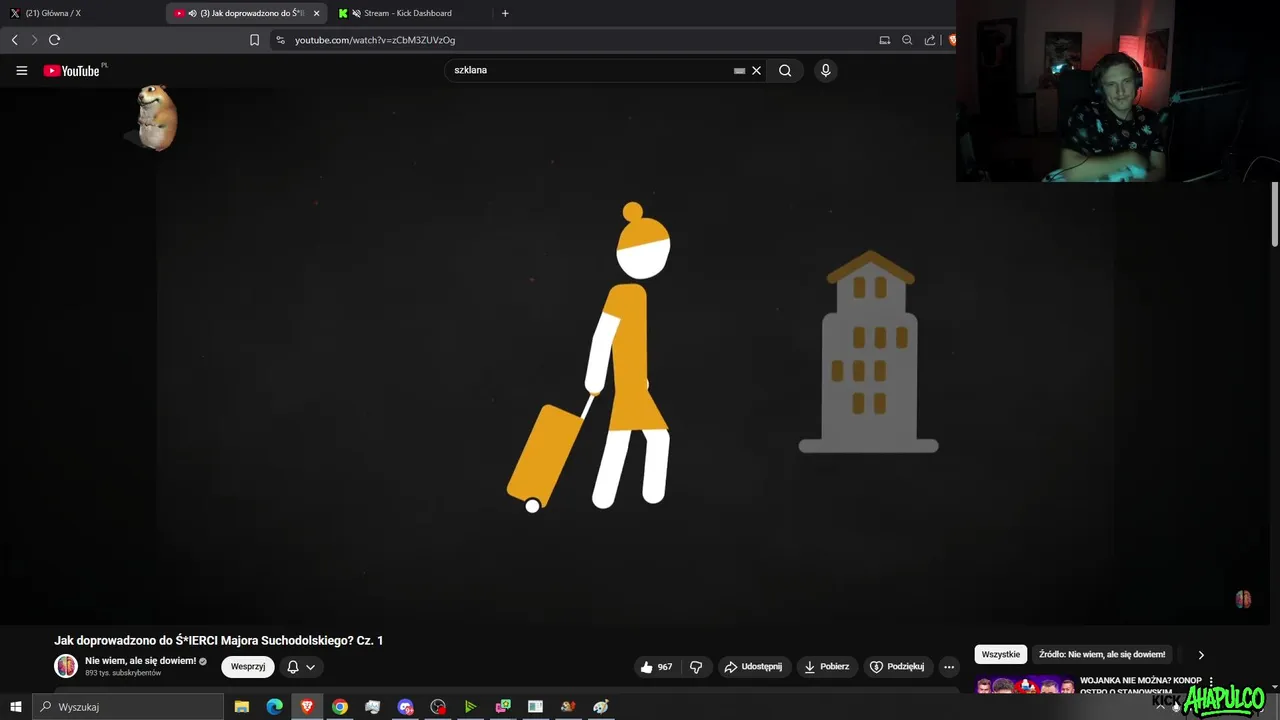The width and height of the screenshot is (1280, 720).
Task: Click the YouTube logo to go home
Action: (74, 71)
